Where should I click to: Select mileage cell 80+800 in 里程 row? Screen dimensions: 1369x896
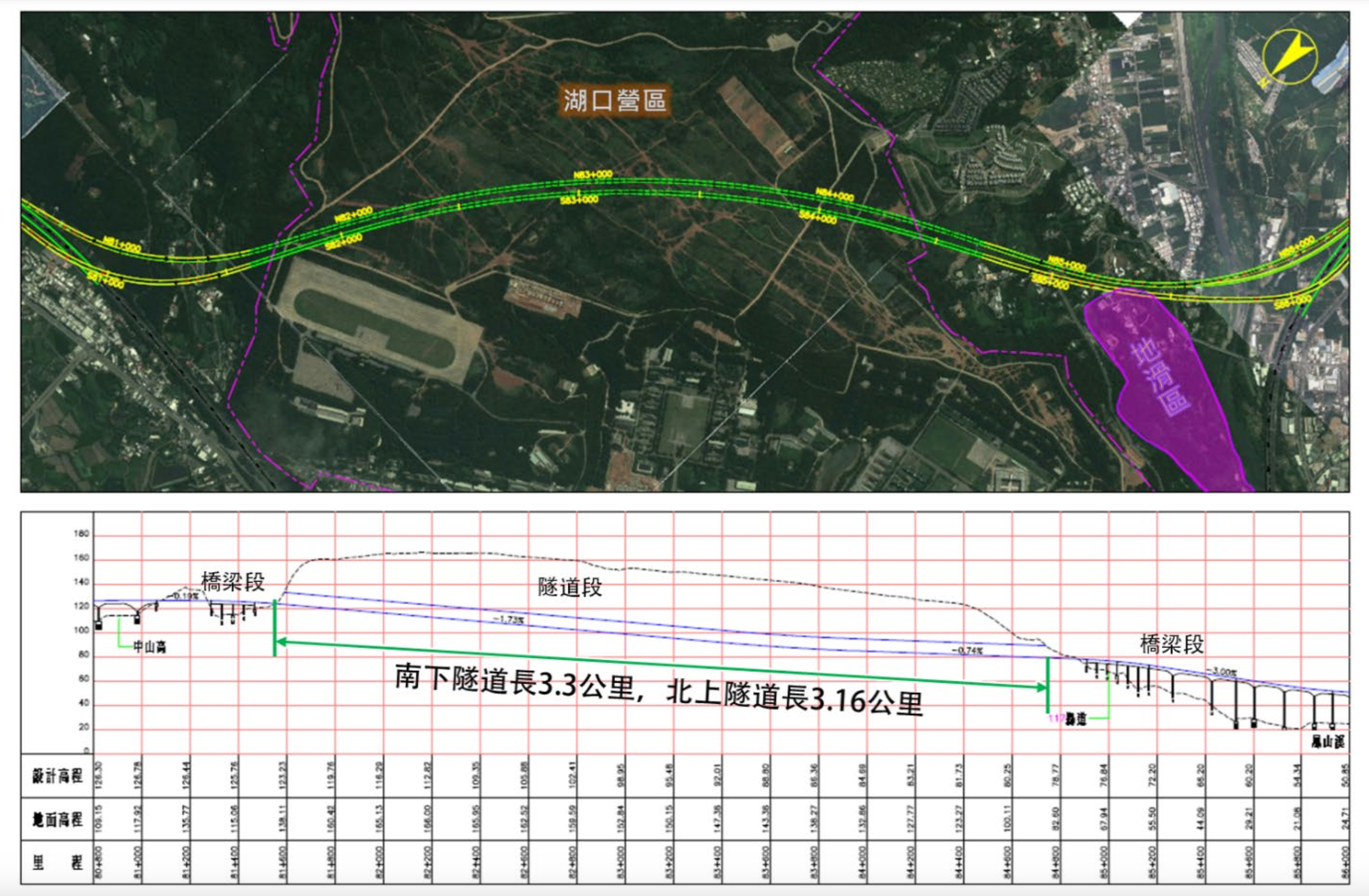pyautogui.click(x=98, y=862)
